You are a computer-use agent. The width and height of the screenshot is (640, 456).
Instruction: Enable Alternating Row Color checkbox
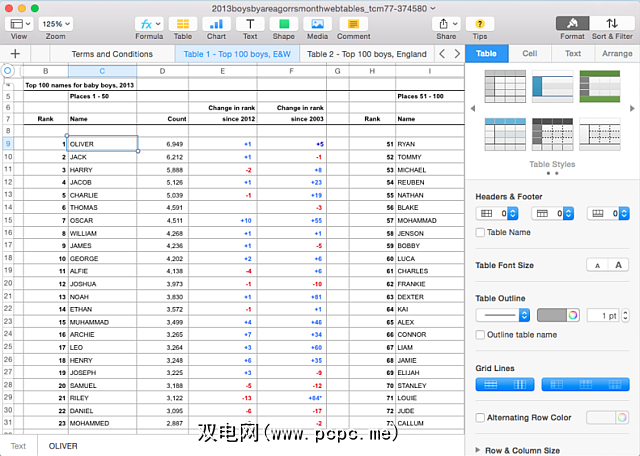481,418
